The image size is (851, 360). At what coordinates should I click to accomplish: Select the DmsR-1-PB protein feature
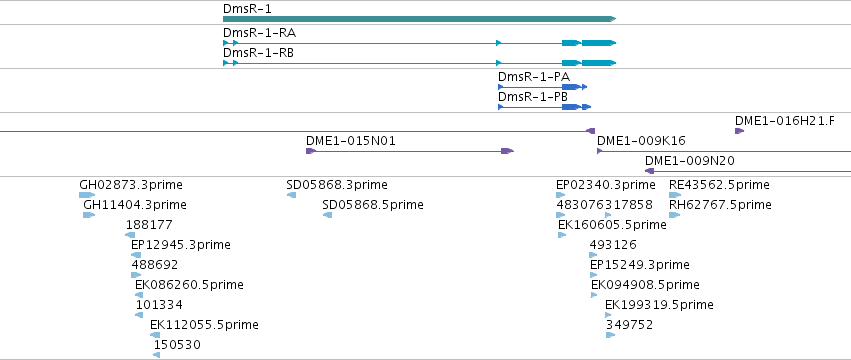[x=544, y=107]
